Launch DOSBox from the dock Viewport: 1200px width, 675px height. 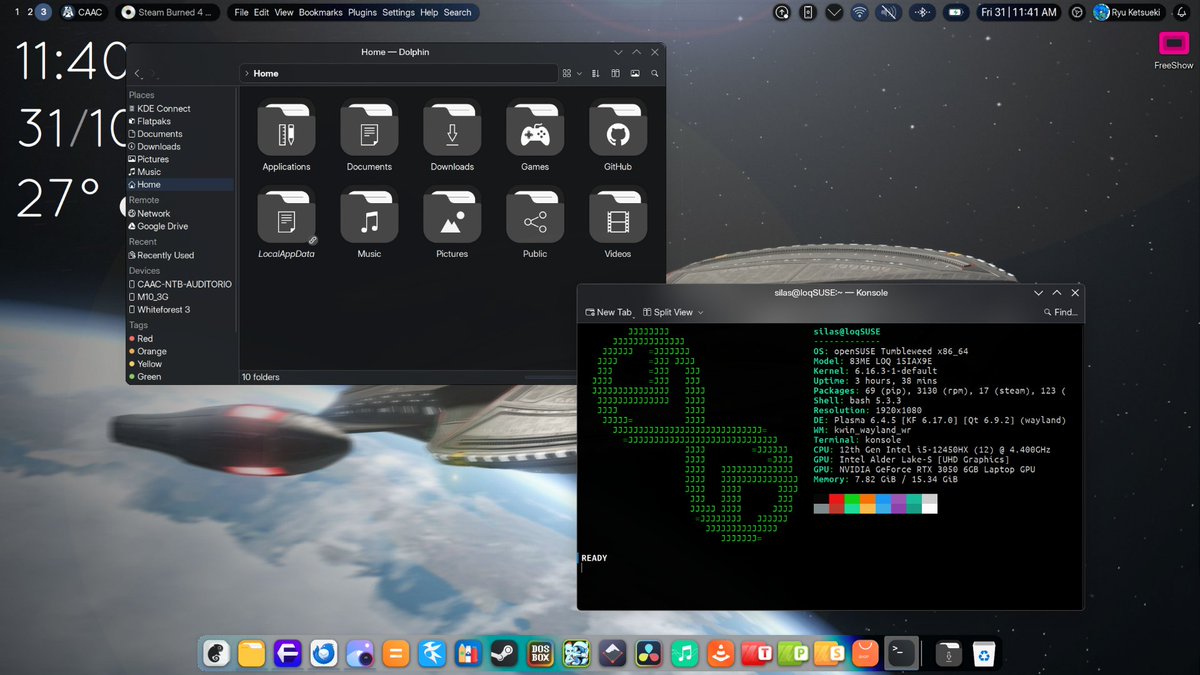point(539,654)
